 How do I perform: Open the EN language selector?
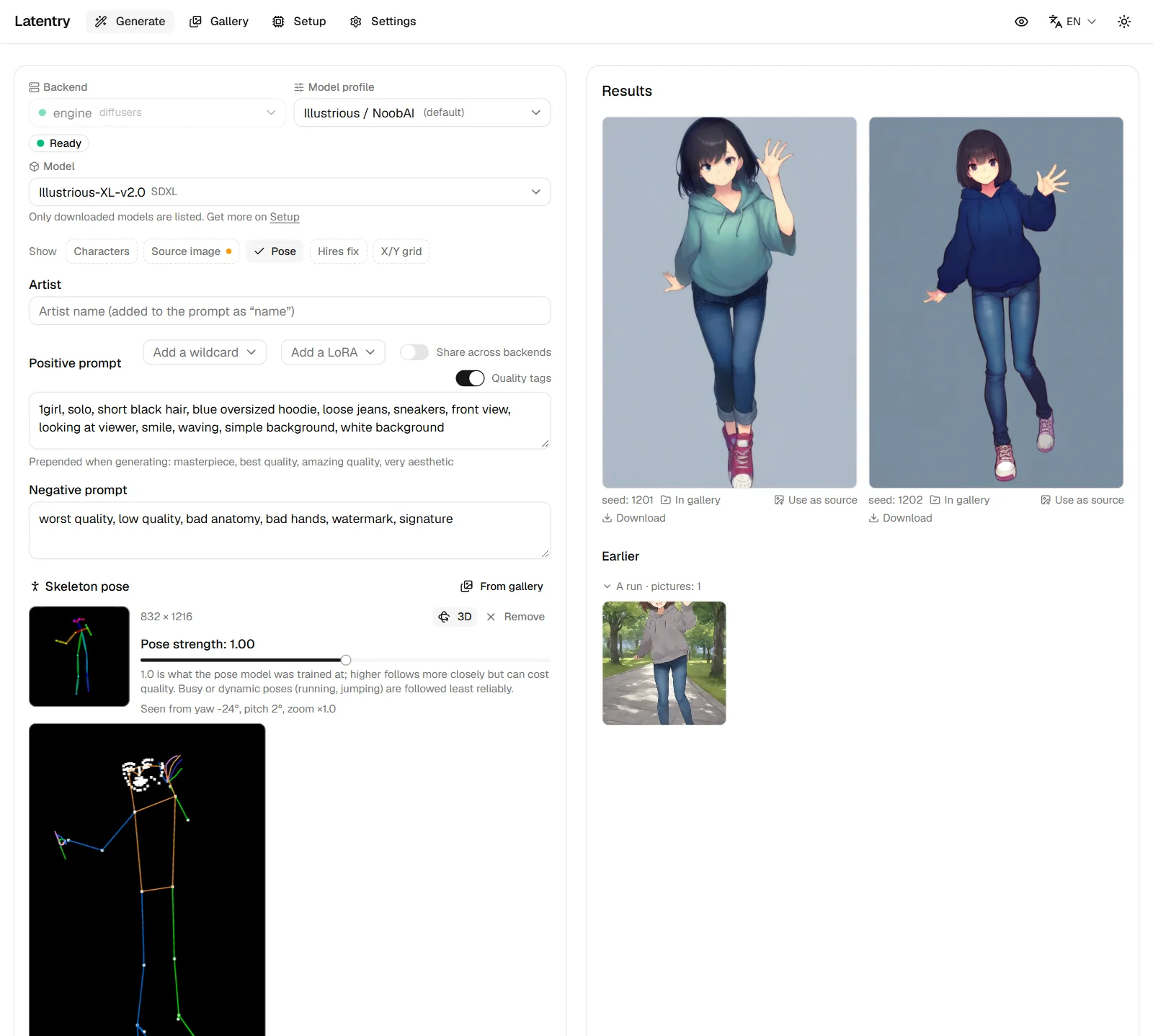pos(1073,22)
